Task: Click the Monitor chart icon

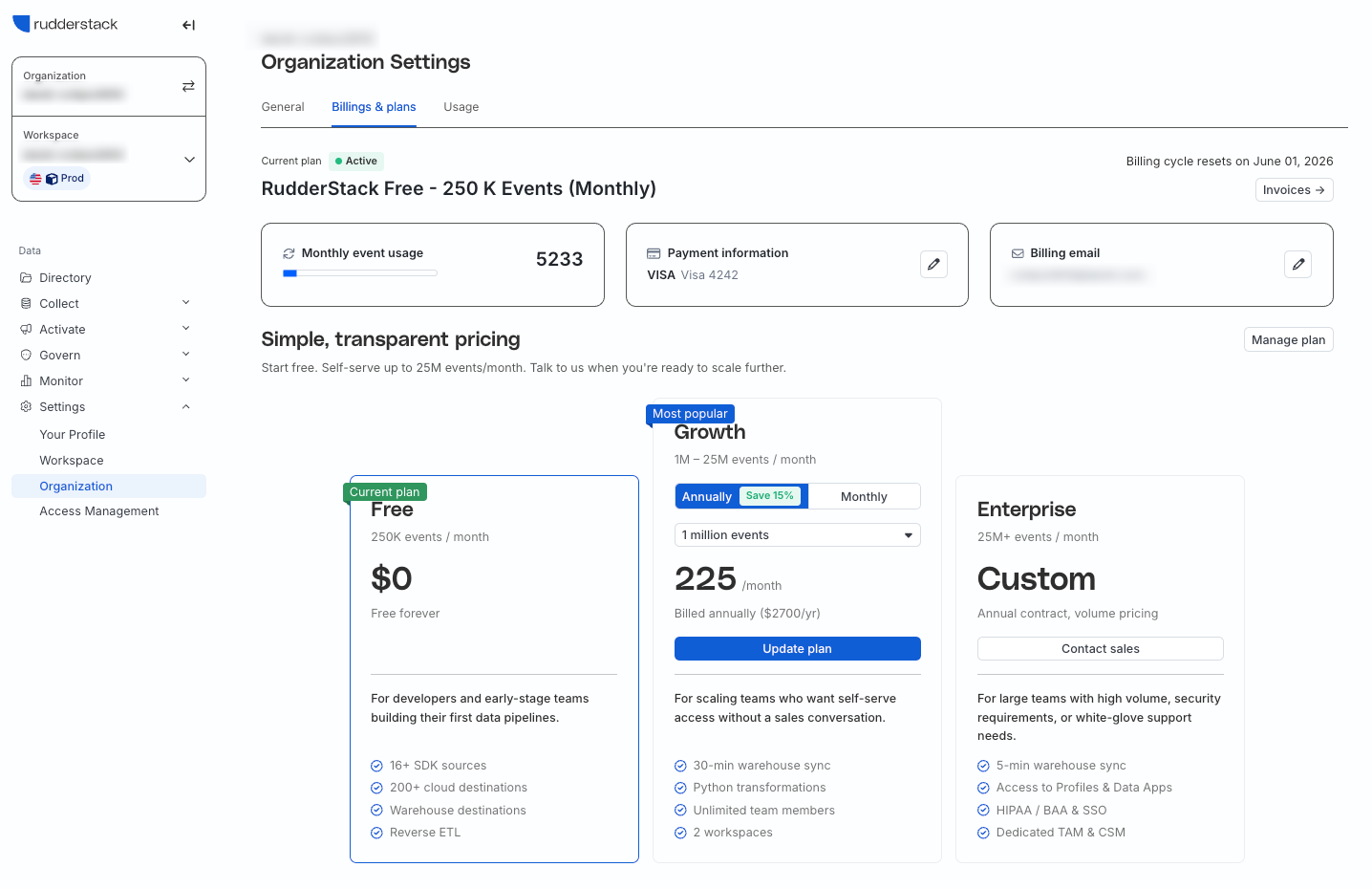Action: click(x=26, y=381)
